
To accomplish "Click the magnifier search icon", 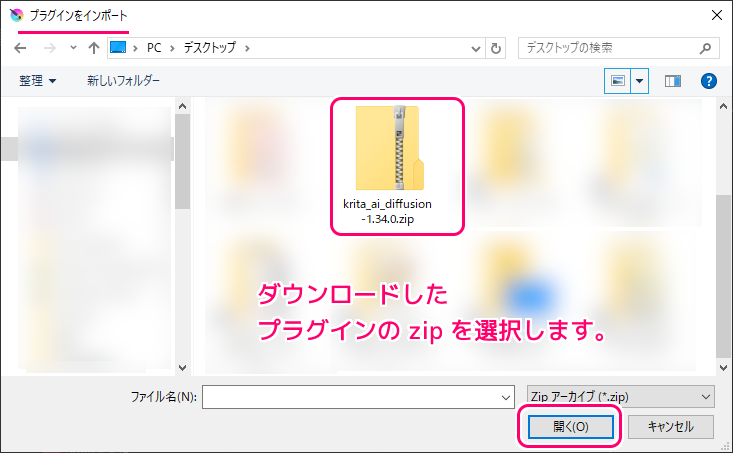I will tap(705, 48).
